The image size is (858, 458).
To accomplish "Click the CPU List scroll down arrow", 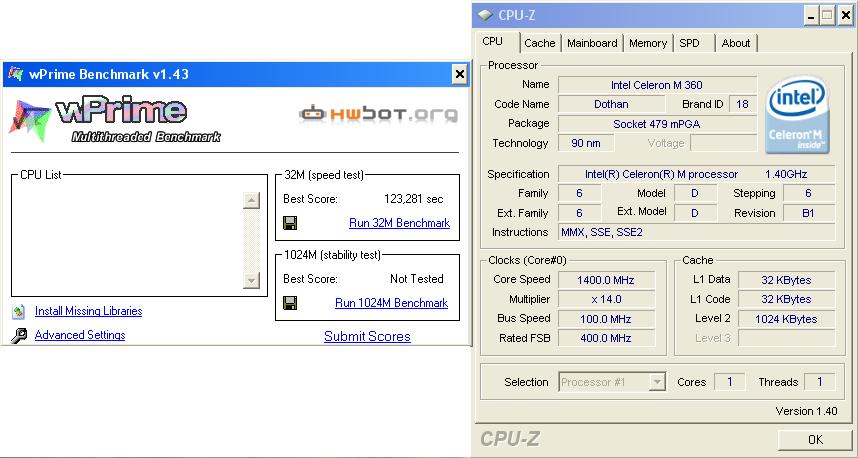I will [x=251, y=281].
